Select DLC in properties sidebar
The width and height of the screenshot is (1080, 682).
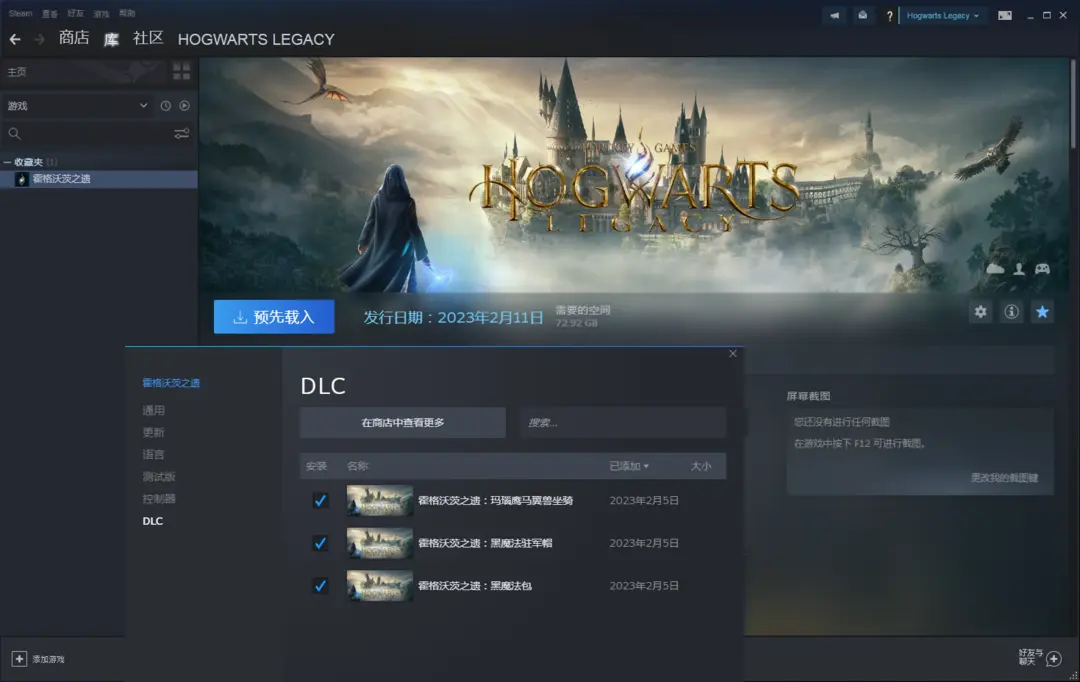pos(153,521)
